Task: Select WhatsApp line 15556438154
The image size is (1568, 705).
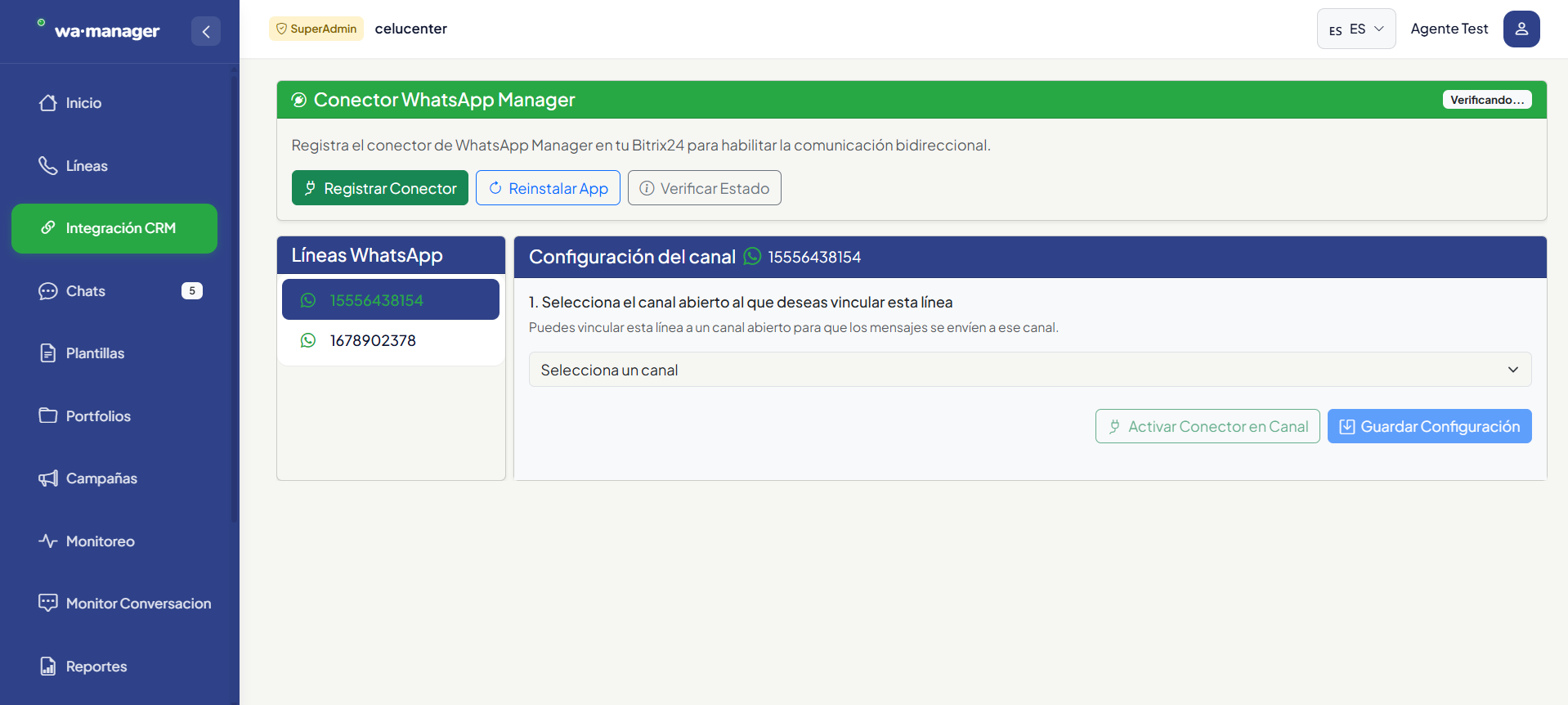Action: click(x=391, y=299)
